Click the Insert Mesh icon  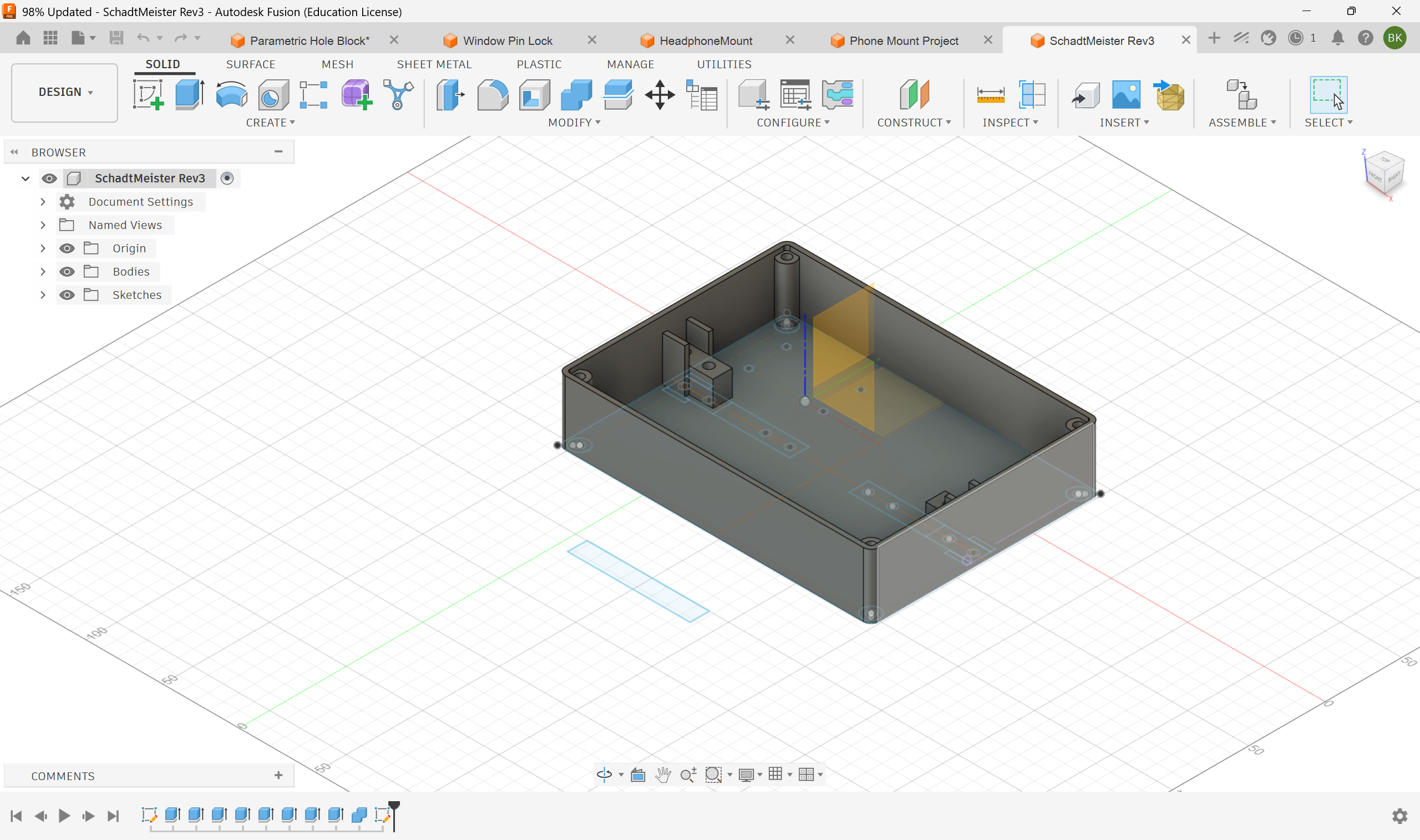click(x=1169, y=94)
